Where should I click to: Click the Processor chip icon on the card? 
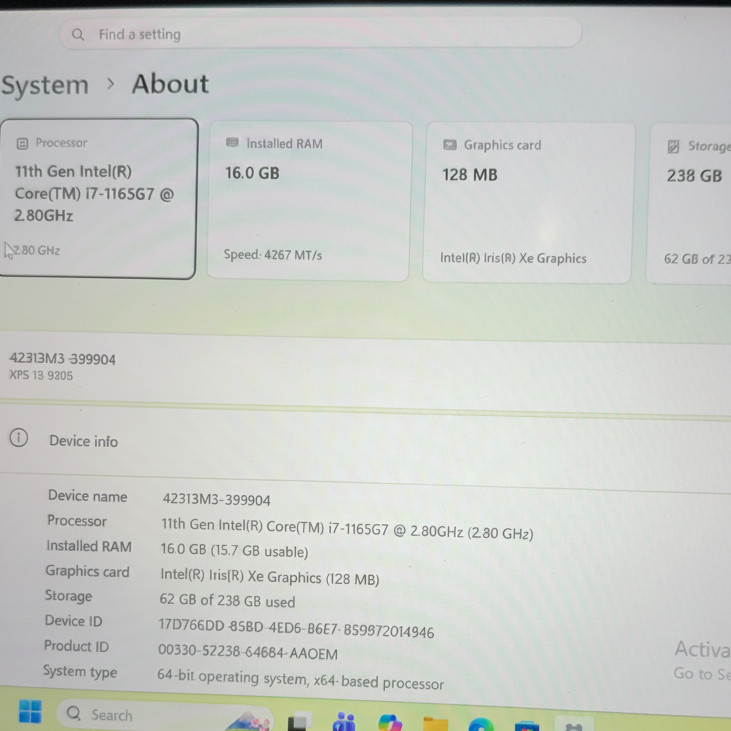22,143
